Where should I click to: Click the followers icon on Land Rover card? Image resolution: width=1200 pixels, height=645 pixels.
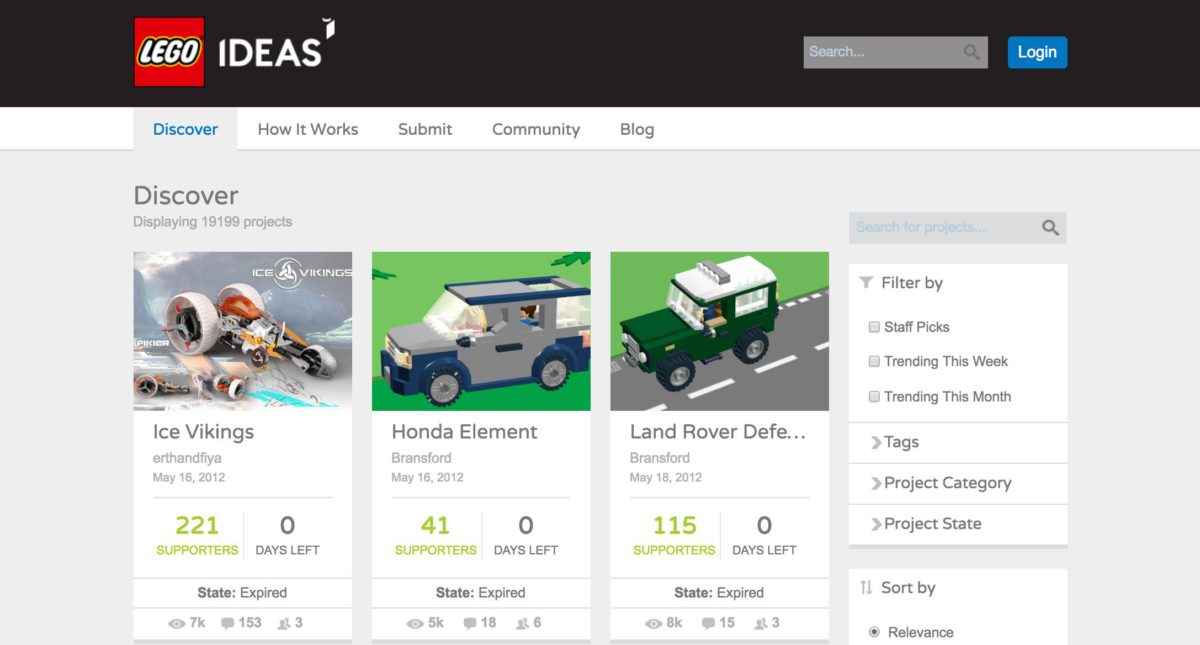[760, 623]
